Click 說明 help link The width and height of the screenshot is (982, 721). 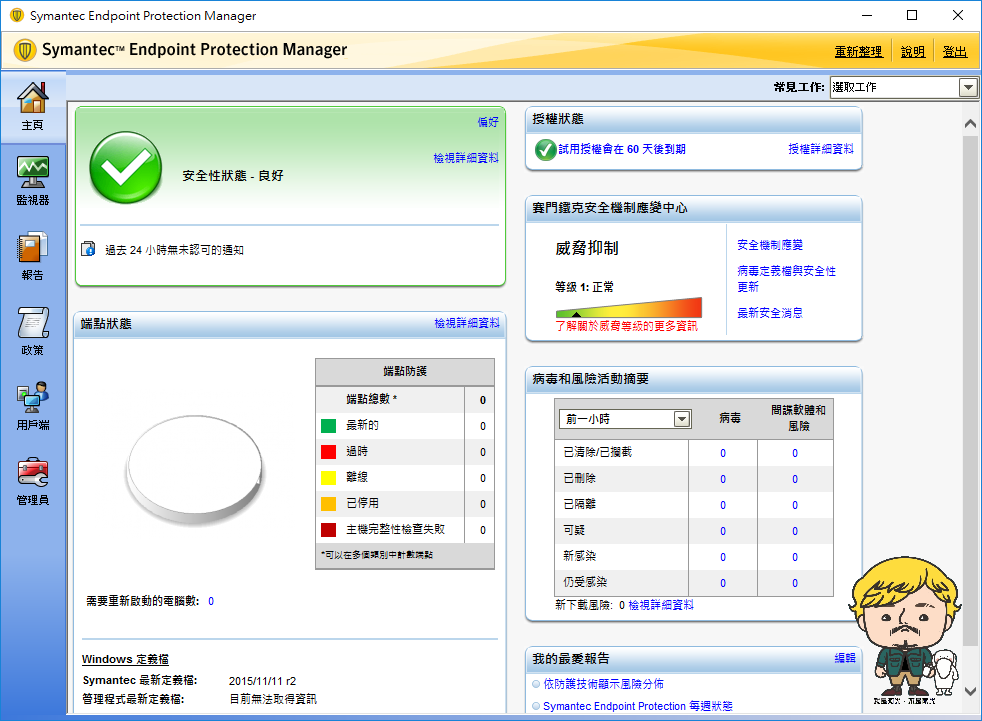[x=912, y=52]
